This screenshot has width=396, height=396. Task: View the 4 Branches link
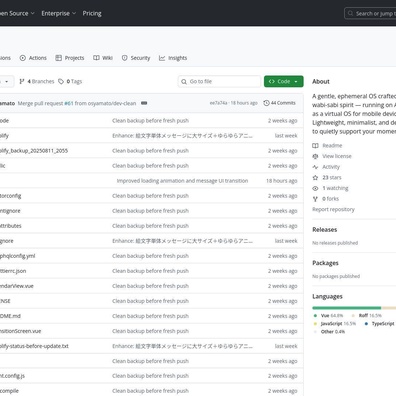(x=37, y=81)
